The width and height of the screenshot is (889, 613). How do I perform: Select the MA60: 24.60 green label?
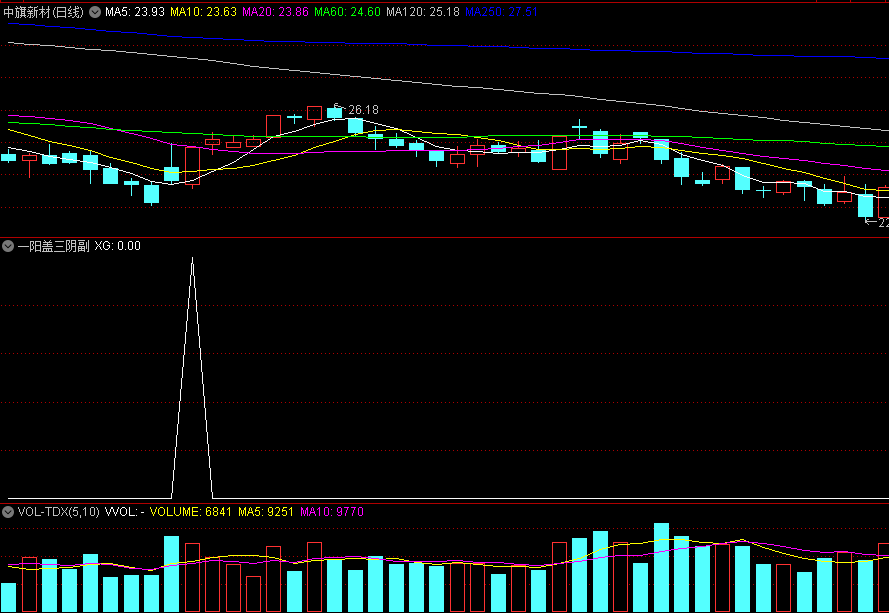(348, 12)
